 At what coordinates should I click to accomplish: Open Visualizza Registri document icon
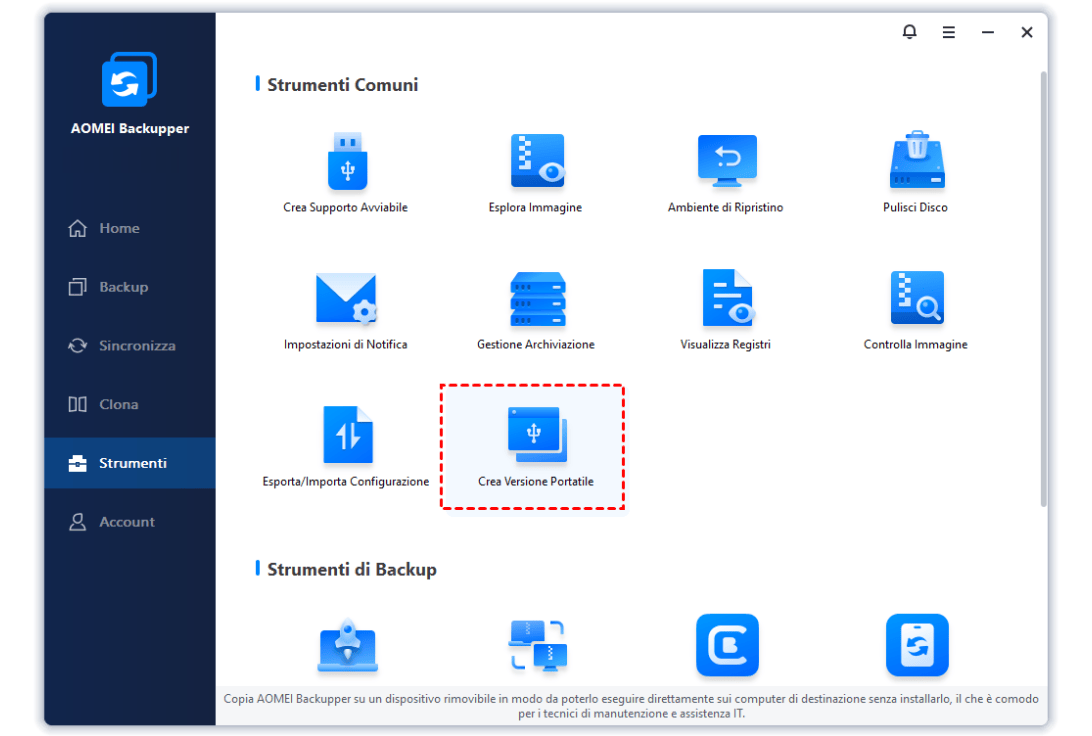pos(727,297)
